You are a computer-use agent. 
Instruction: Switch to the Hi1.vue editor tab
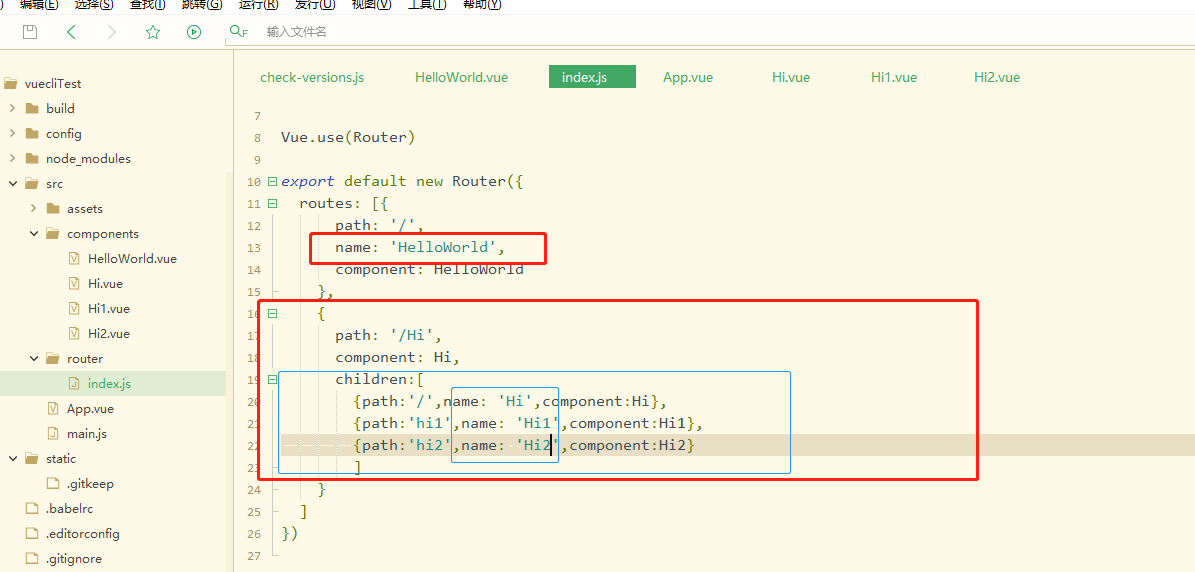pyautogui.click(x=894, y=77)
